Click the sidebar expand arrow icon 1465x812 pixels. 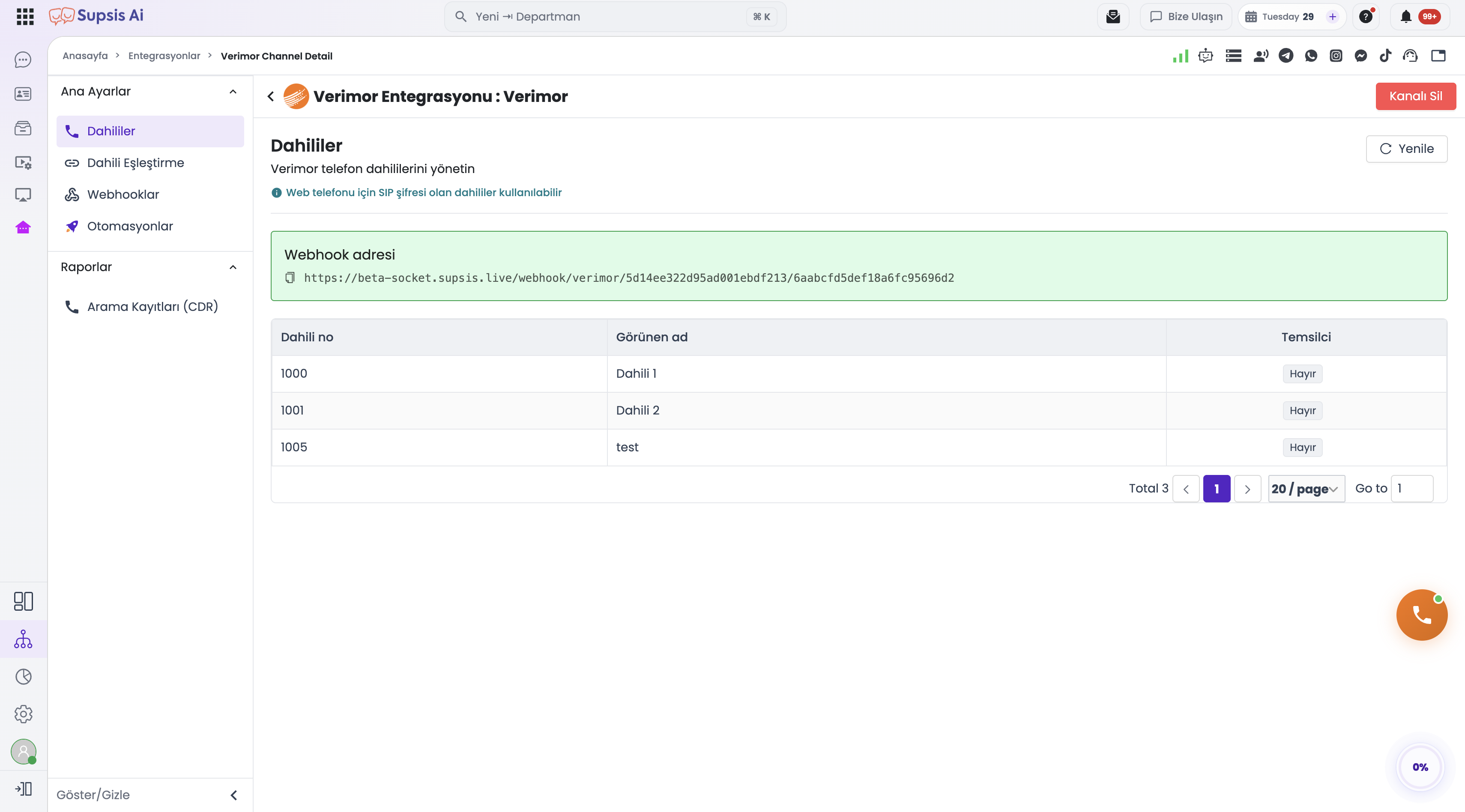tap(23, 789)
